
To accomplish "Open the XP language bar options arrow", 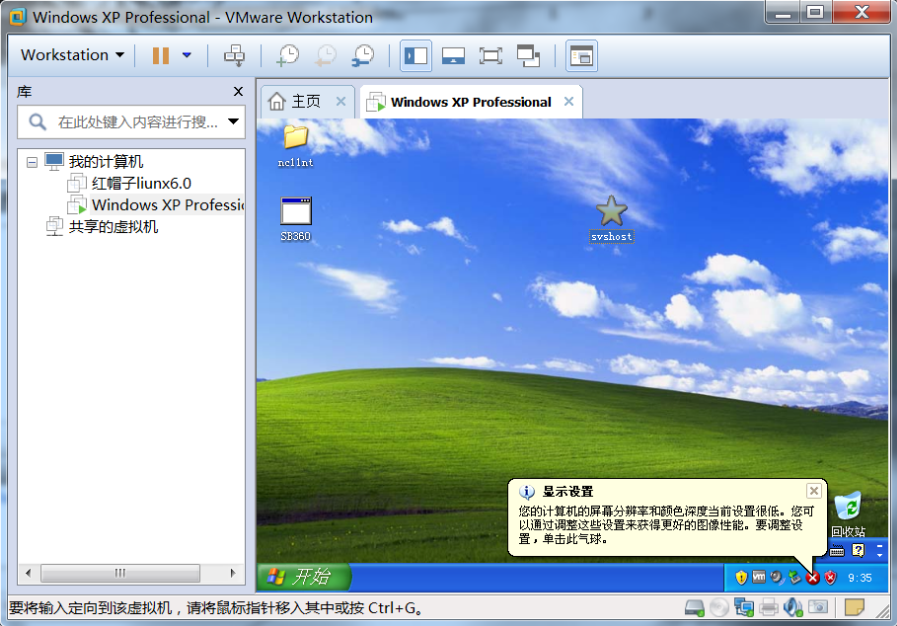I will (x=880, y=555).
